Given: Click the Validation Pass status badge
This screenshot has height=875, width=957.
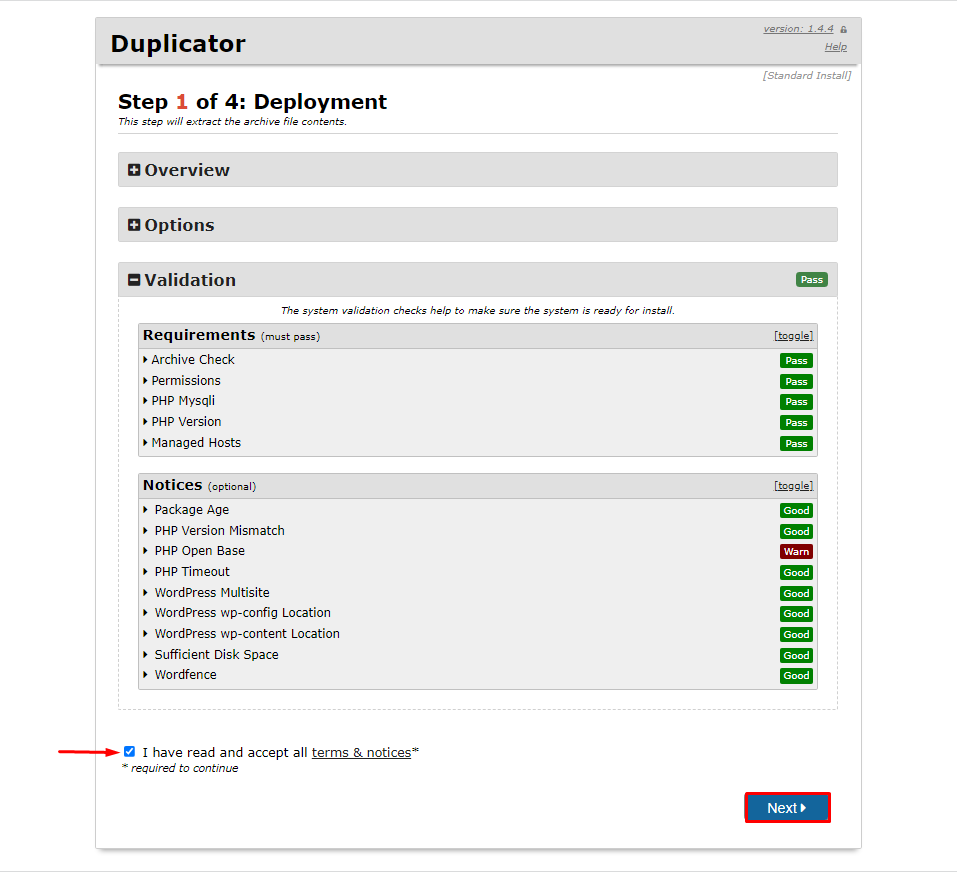Looking at the screenshot, I should click(x=811, y=280).
